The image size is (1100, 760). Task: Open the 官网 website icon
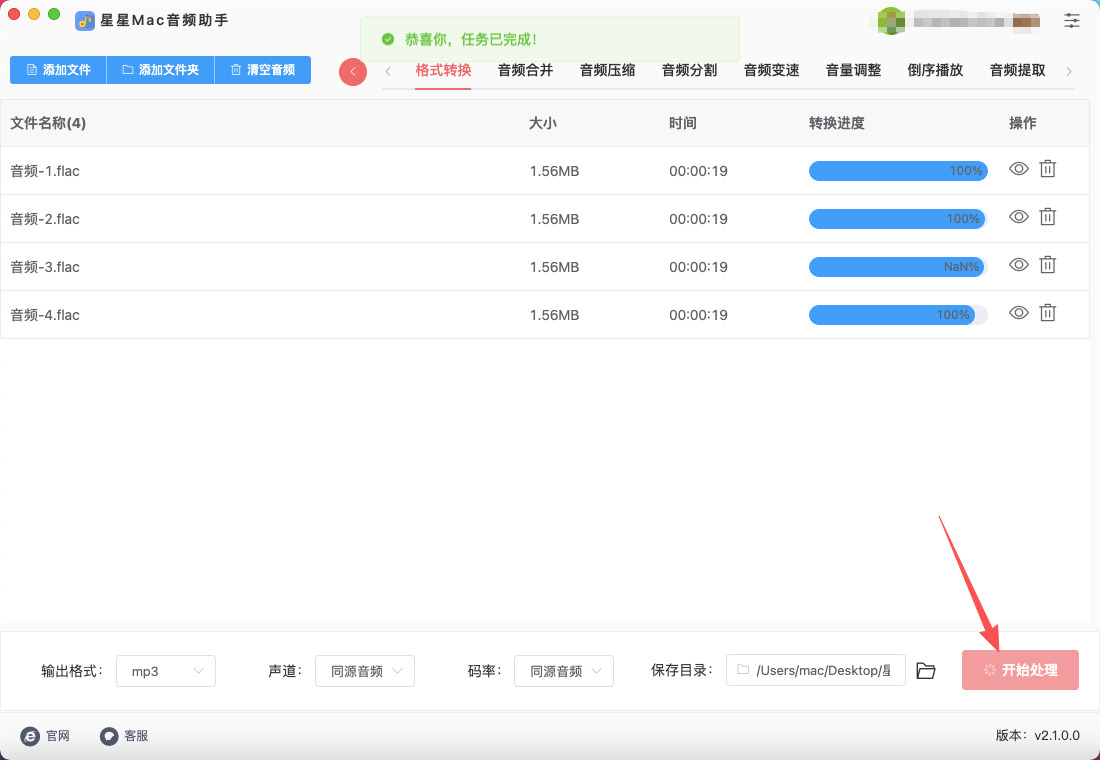[x=30, y=736]
